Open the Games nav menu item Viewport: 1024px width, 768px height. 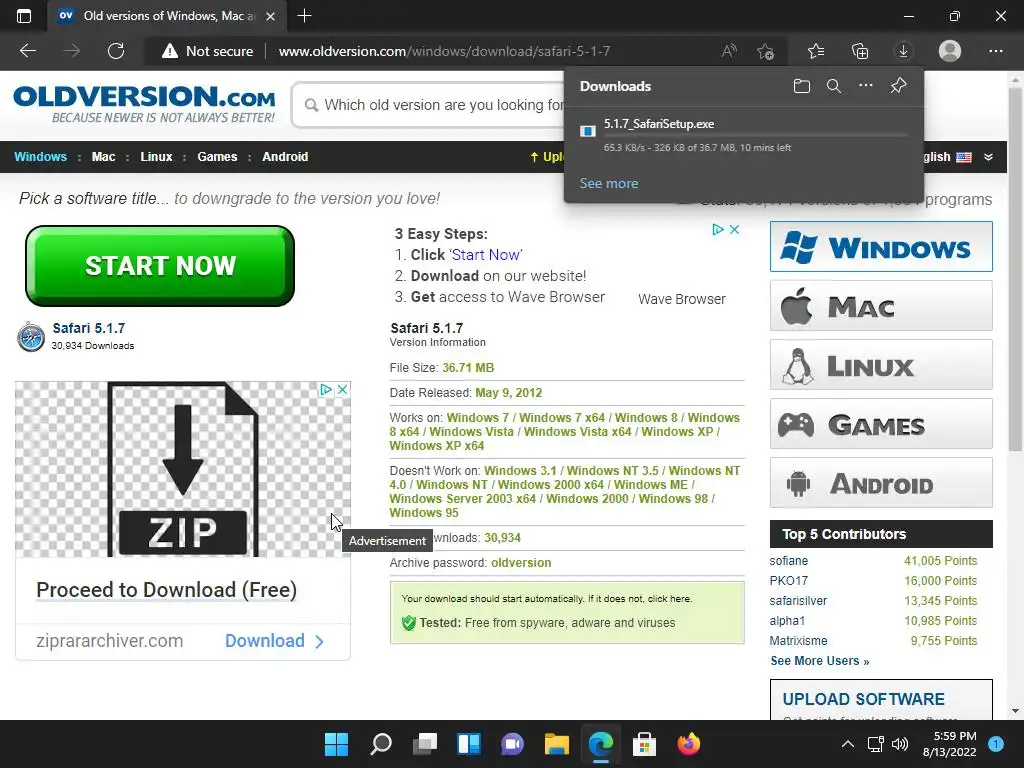(217, 157)
